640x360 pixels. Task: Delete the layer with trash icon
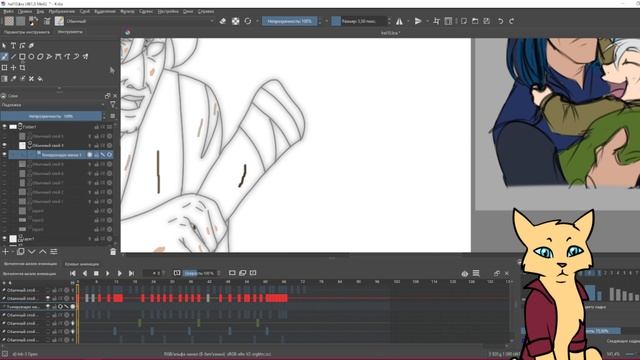113,252
